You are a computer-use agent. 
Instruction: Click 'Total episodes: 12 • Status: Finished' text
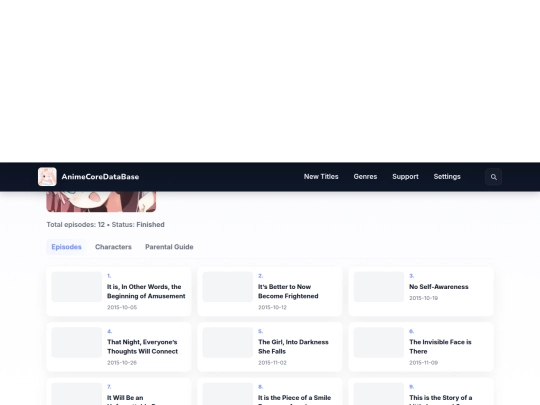click(x=105, y=225)
